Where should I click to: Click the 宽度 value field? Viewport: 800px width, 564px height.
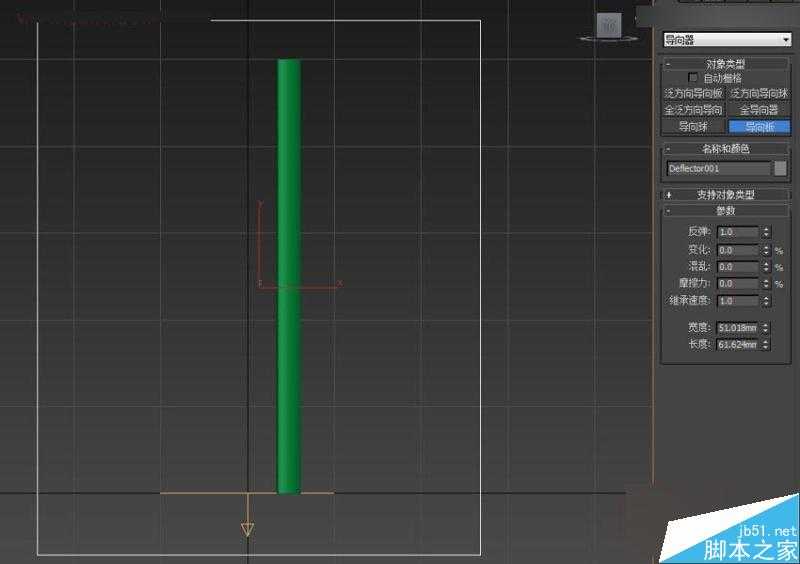(x=738, y=328)
